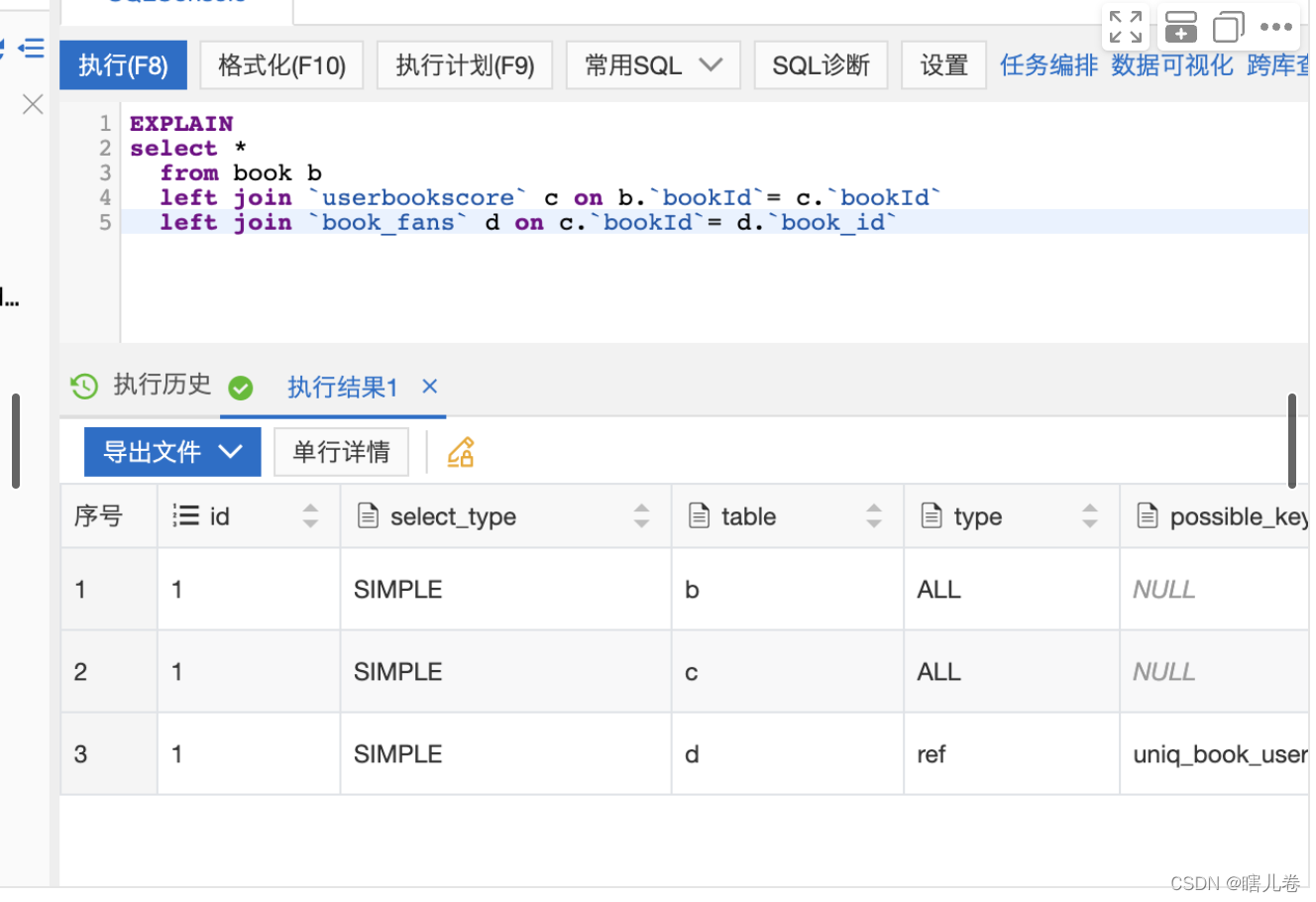Open 任务编排 link
Image resolution: width=1316 pixels, height=902 pixels.
[1048, 65]
